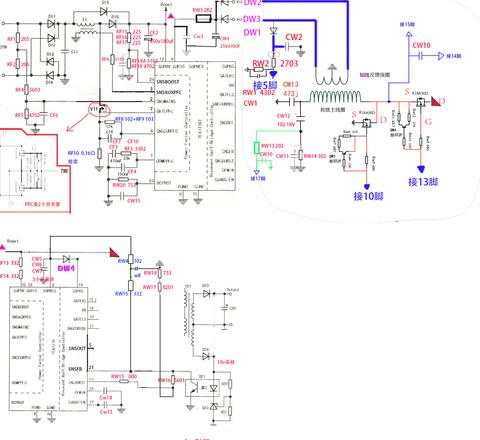Click the blue arrow above 接10脚
This screenshot has height=440, width=480.
click(367, 187)
